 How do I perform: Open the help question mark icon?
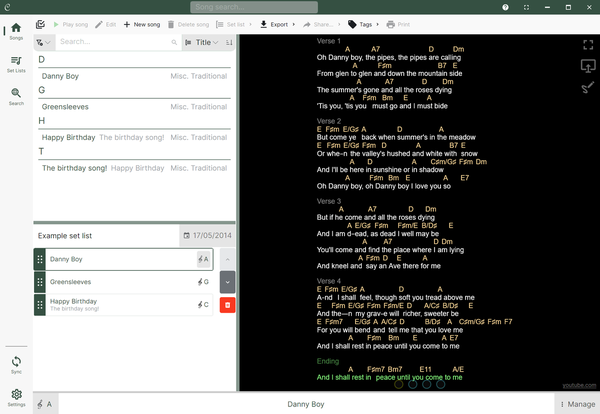pyautogui.click(x=505, y=7)
